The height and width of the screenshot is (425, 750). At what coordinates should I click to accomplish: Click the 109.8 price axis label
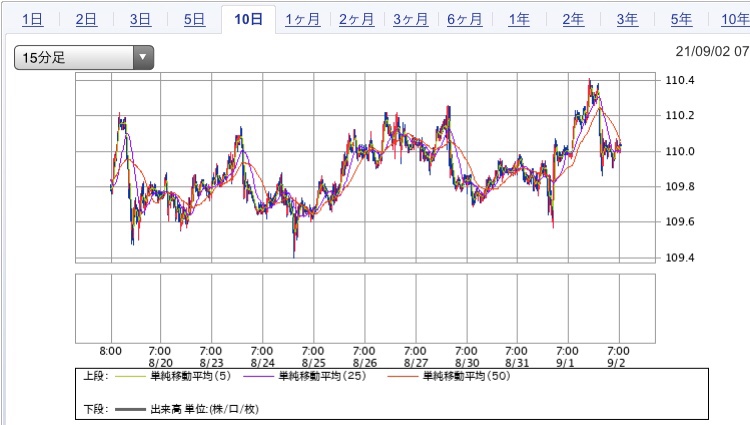680,186
